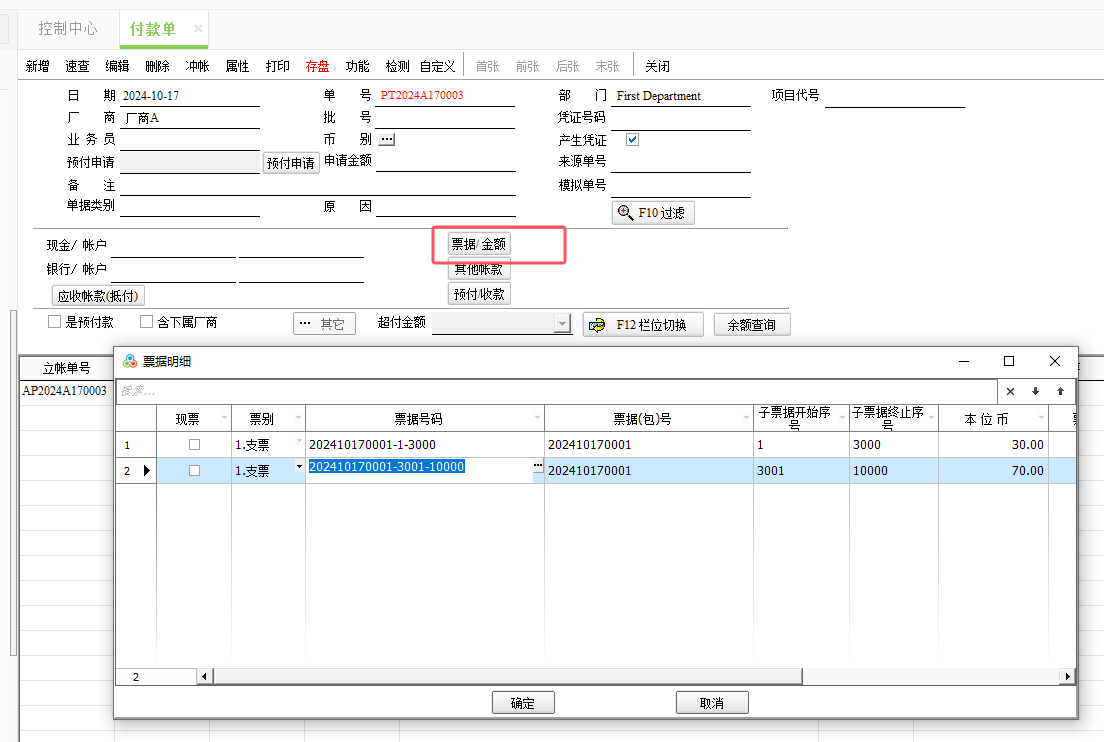Open 票据号码 column header filter arrow
Screen dimensions: 1104x742
point(537,418)
